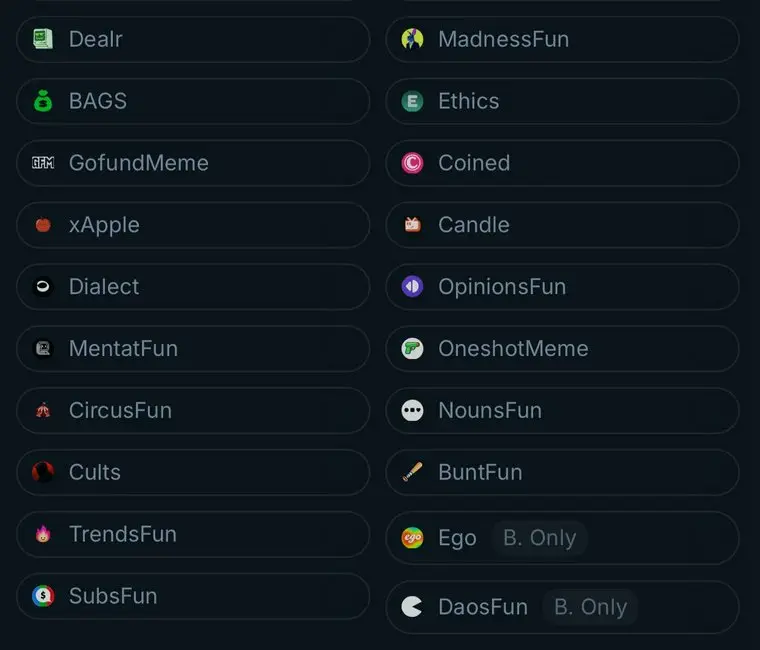Image resolution: width=760 pixels, height=650 pixels.
Task: Click the GFM logo icon
Action: pyautogui.click(x=43, y=163)
